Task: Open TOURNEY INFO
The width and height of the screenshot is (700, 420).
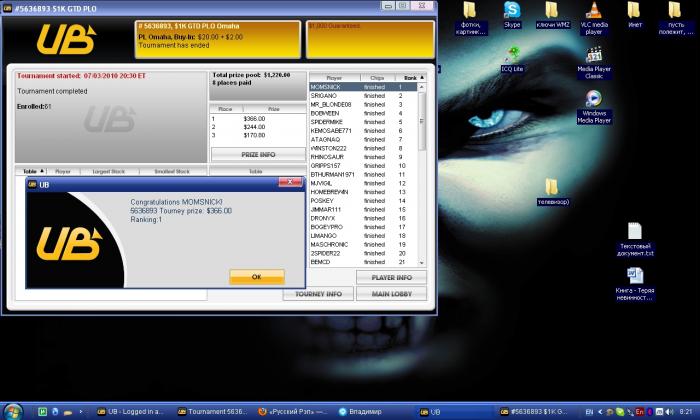Action: (318, 294)
